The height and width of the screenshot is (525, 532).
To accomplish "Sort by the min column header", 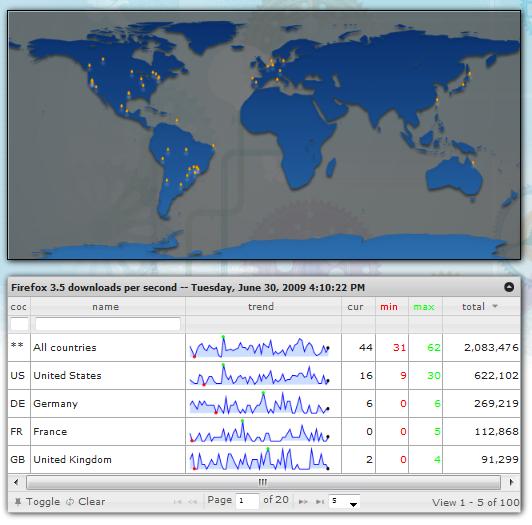I will [389, 307].
